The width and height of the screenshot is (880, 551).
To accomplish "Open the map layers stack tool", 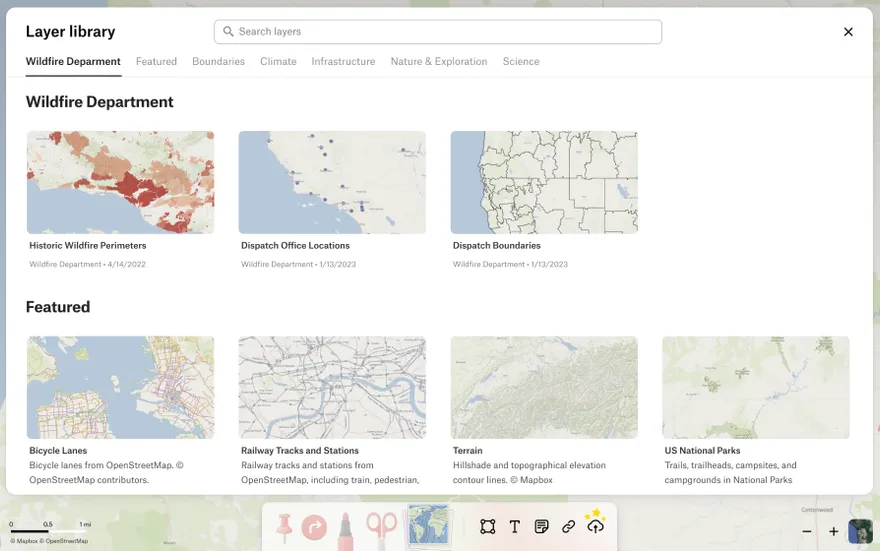I will coord(429,525).
